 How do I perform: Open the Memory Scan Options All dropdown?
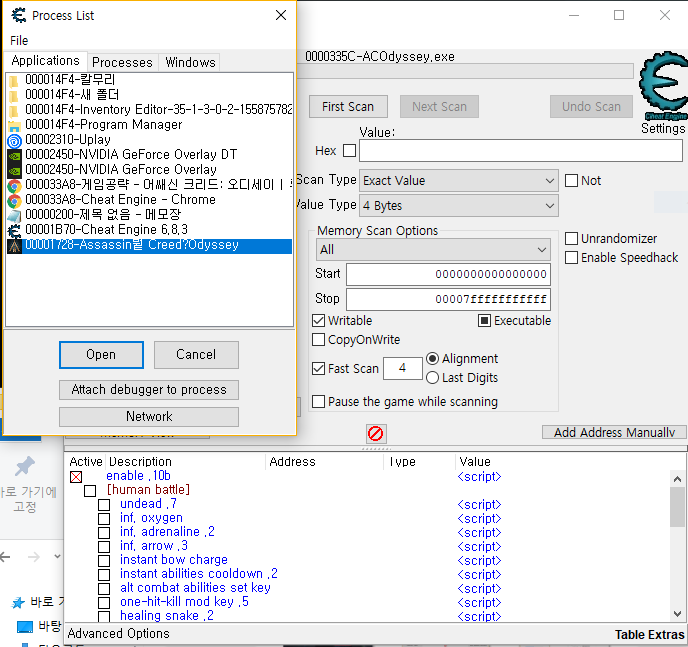point(433,250)
